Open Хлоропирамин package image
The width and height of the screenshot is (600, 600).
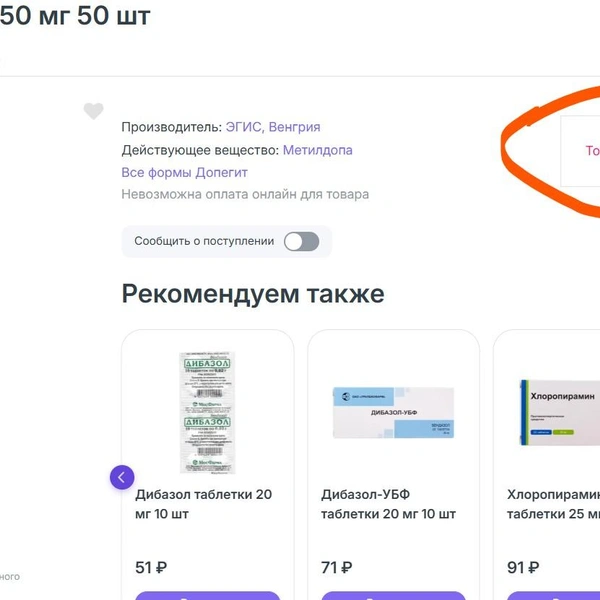click(559, 412)
